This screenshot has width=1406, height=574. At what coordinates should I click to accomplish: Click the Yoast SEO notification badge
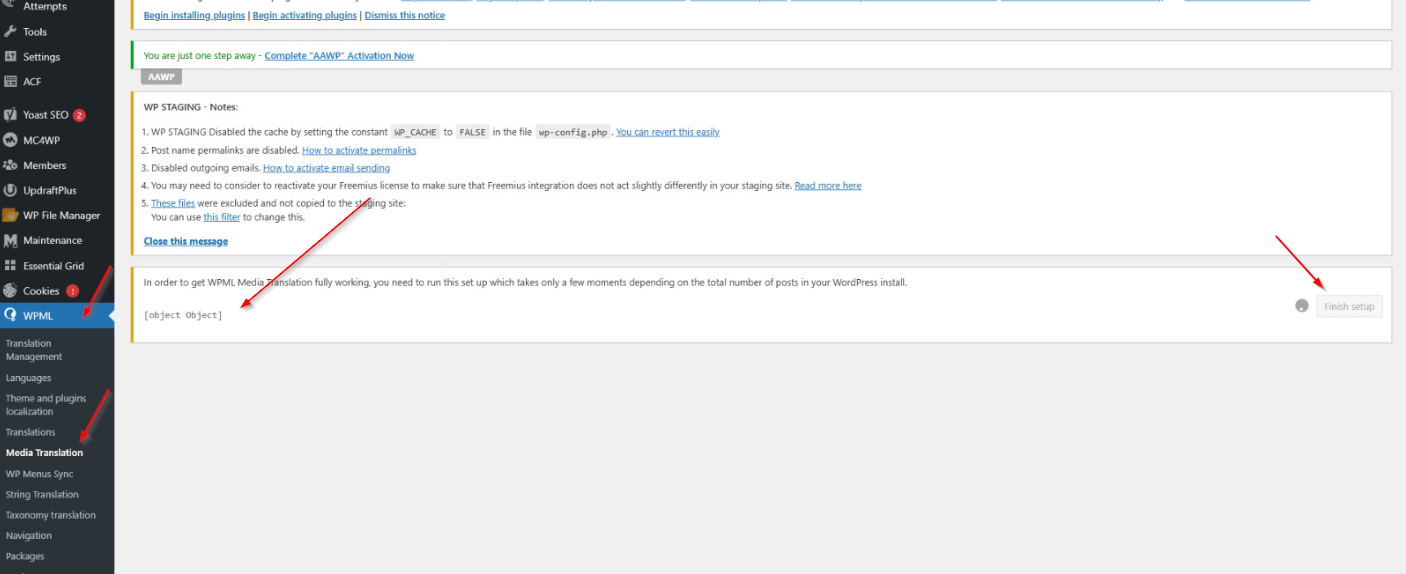click(79, 115)
